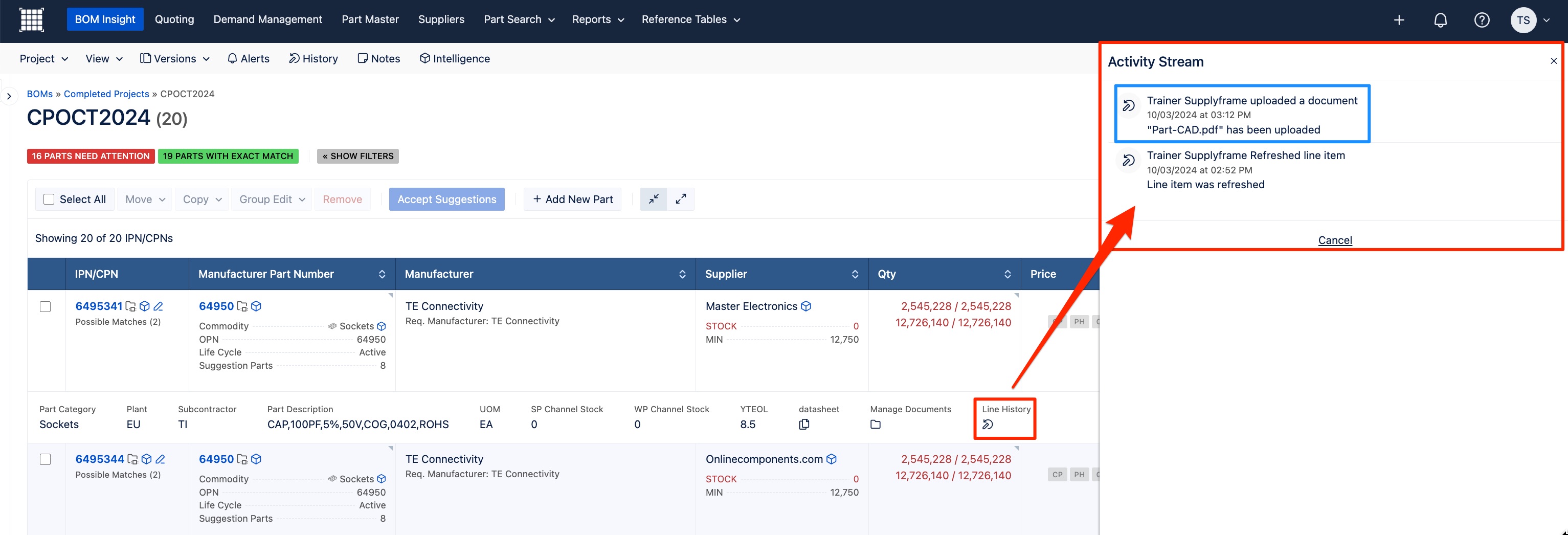Go to Quoting

(x=174, y=19)
